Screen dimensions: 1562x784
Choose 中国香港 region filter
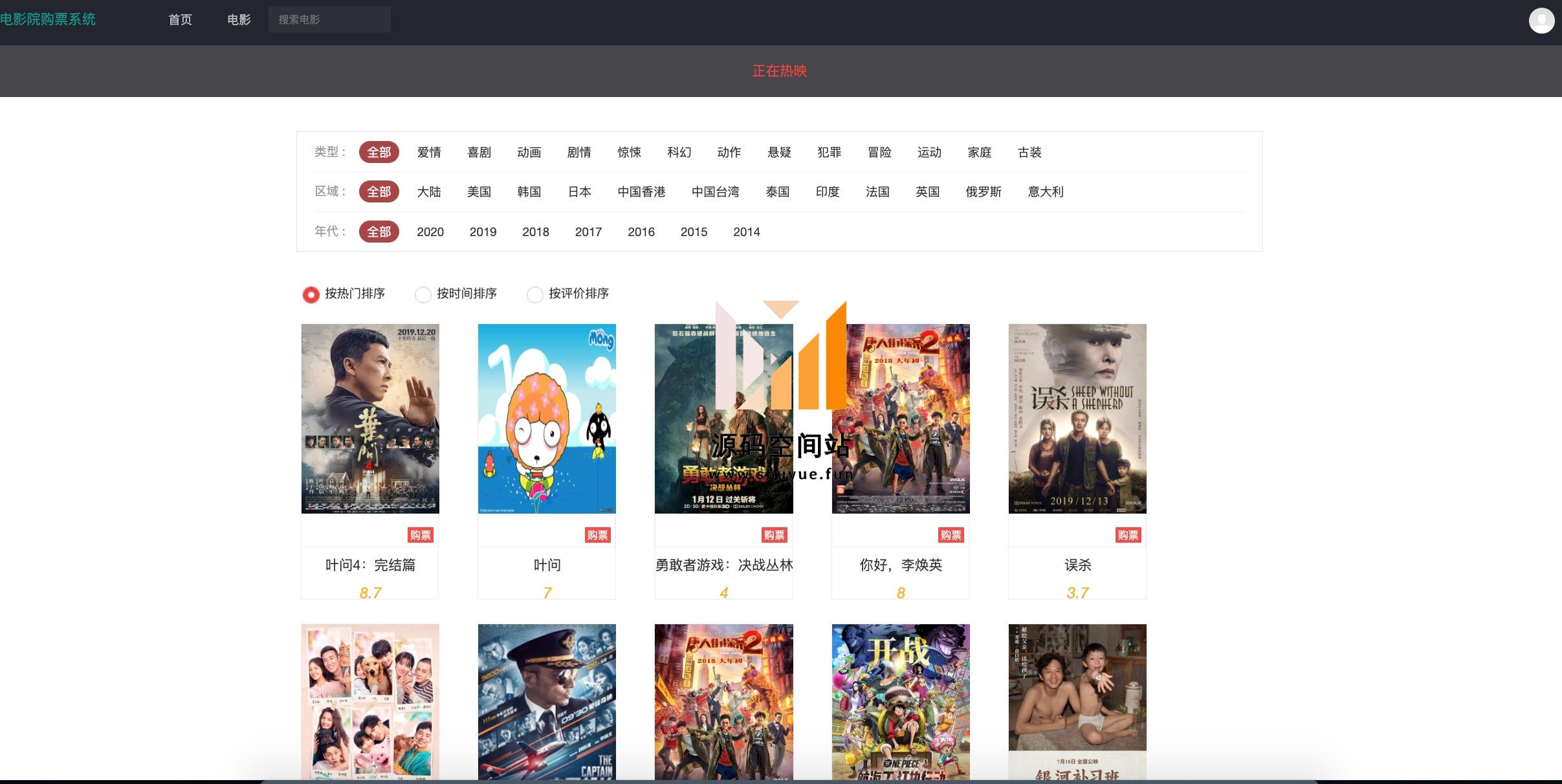click(641, 191)
